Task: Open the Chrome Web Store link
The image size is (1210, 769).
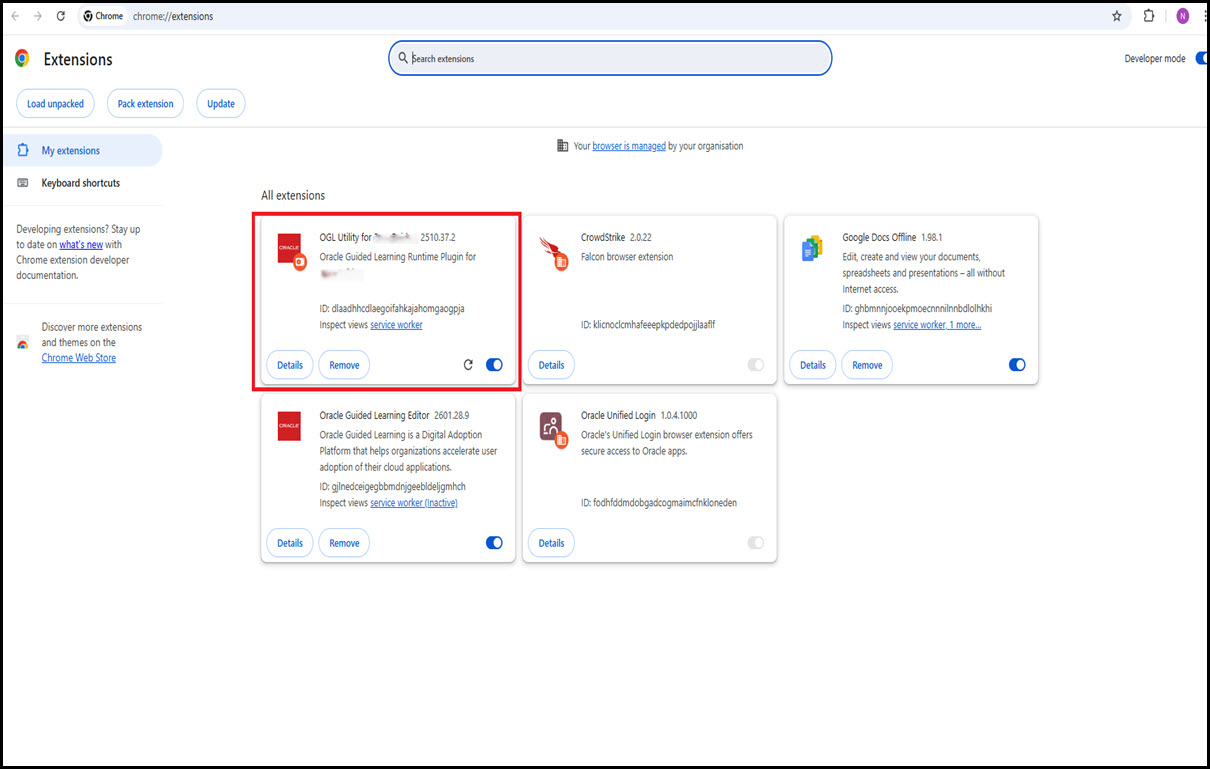Action: [x=79, y=358]
